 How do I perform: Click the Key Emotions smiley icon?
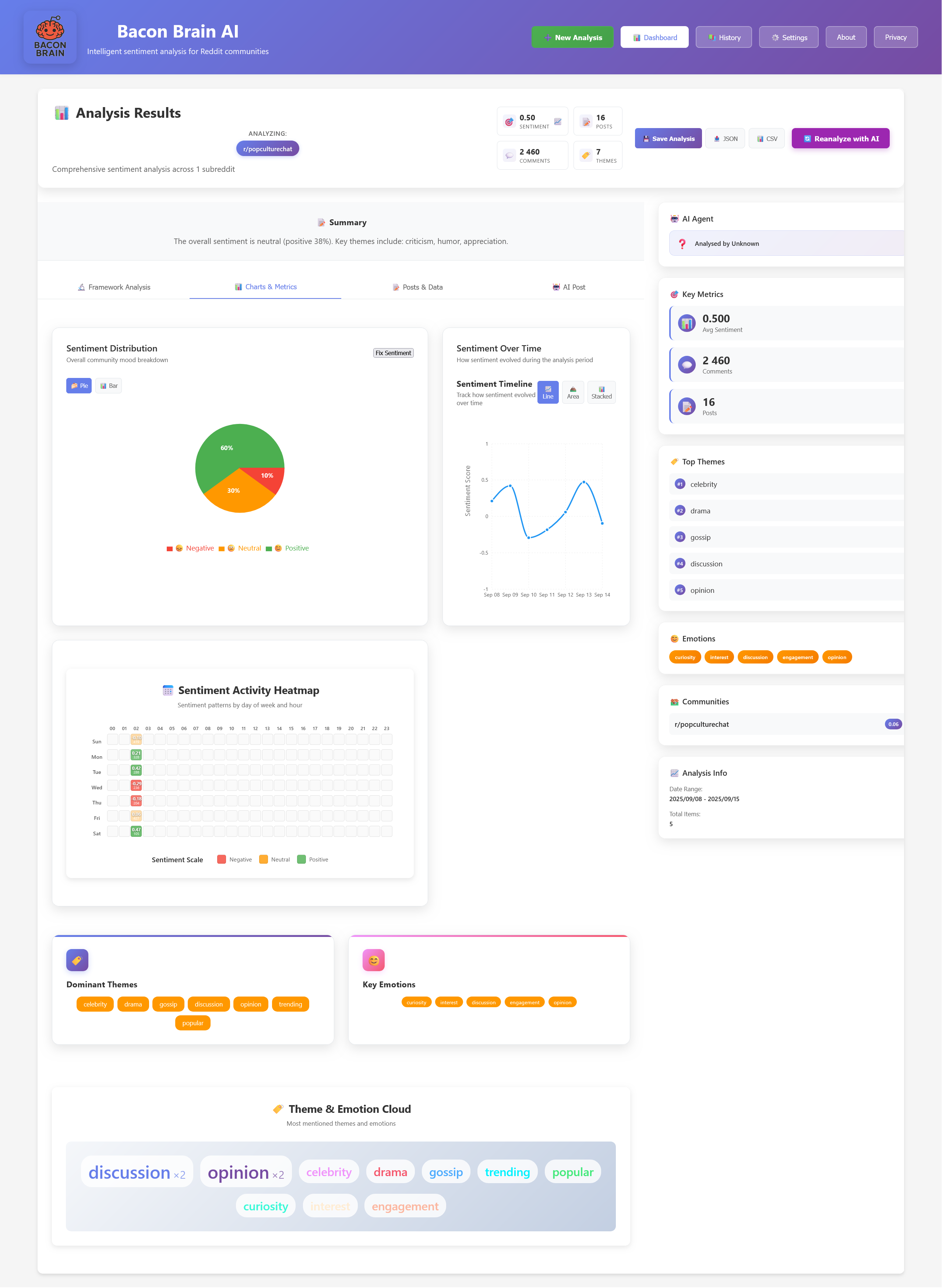coord(374,960)
